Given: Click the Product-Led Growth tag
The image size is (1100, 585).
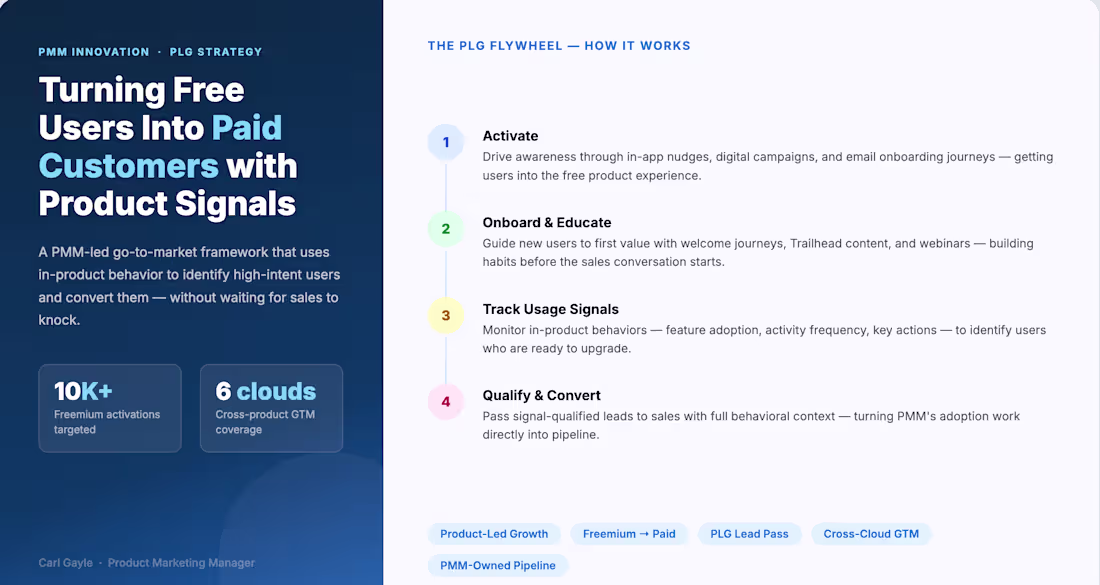Looking at the screenshot, I should pyautogui.click(x=494, y=534).
